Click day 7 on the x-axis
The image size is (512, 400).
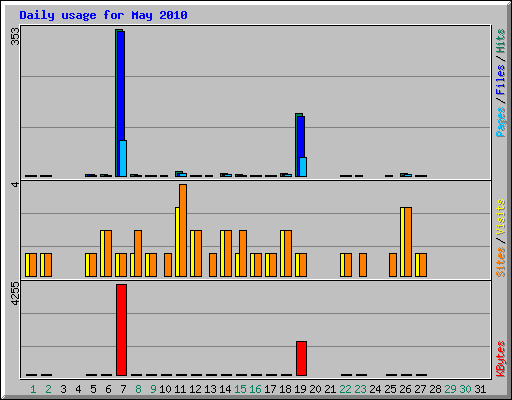[x=123, y=389]
